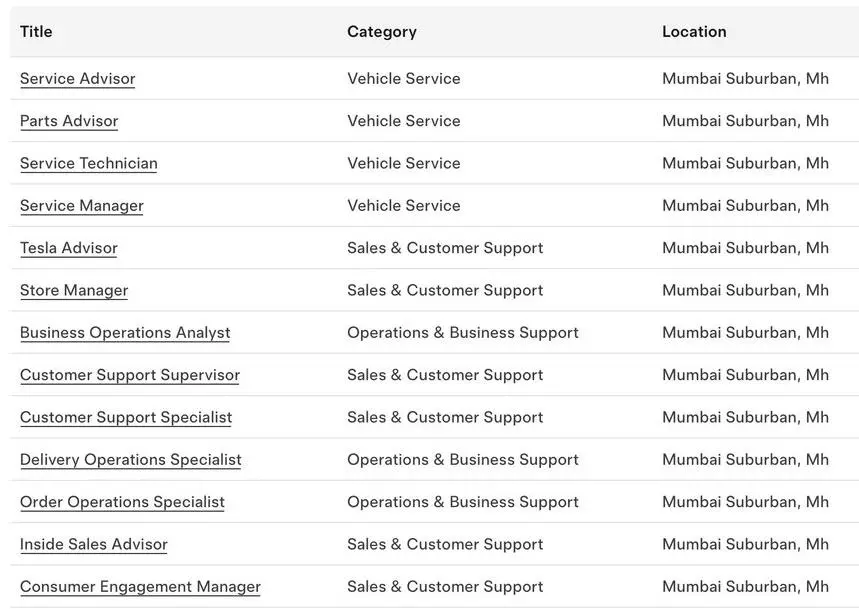The height and width of the screenshot is (609, 859).
Task: Select the Order Operations Specialist link
Action: (122, 502)
